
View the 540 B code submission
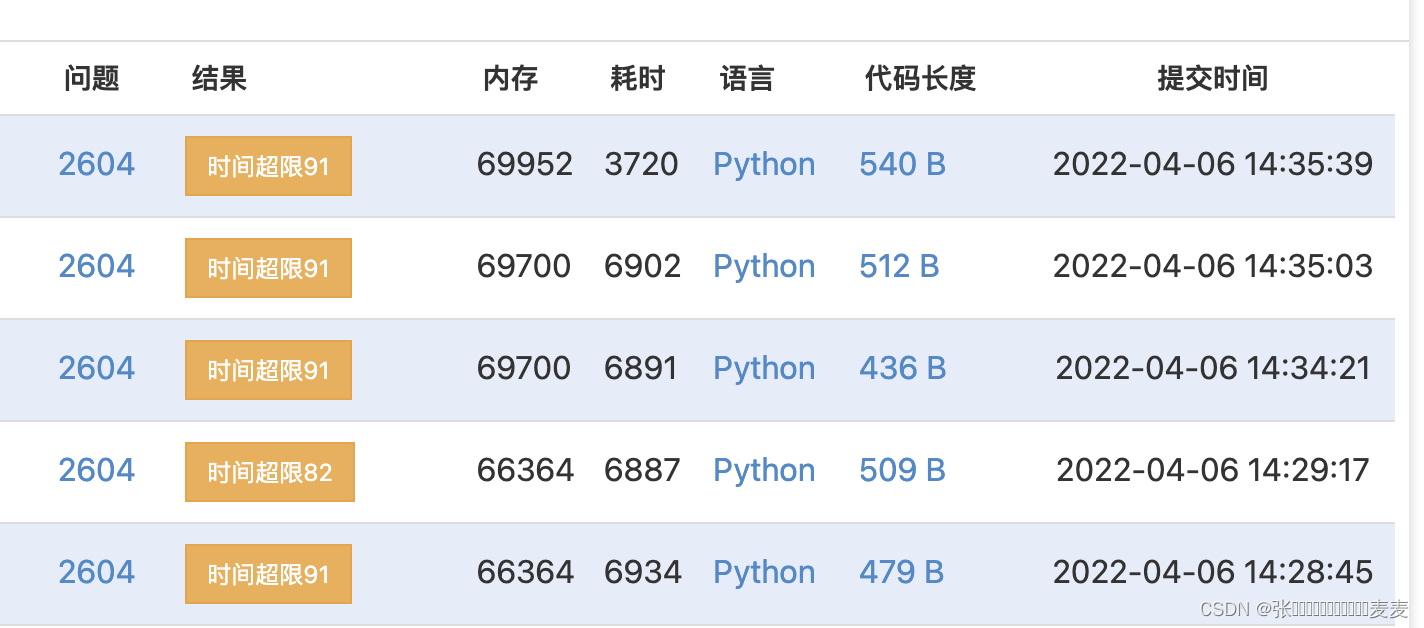click(902, 165)
